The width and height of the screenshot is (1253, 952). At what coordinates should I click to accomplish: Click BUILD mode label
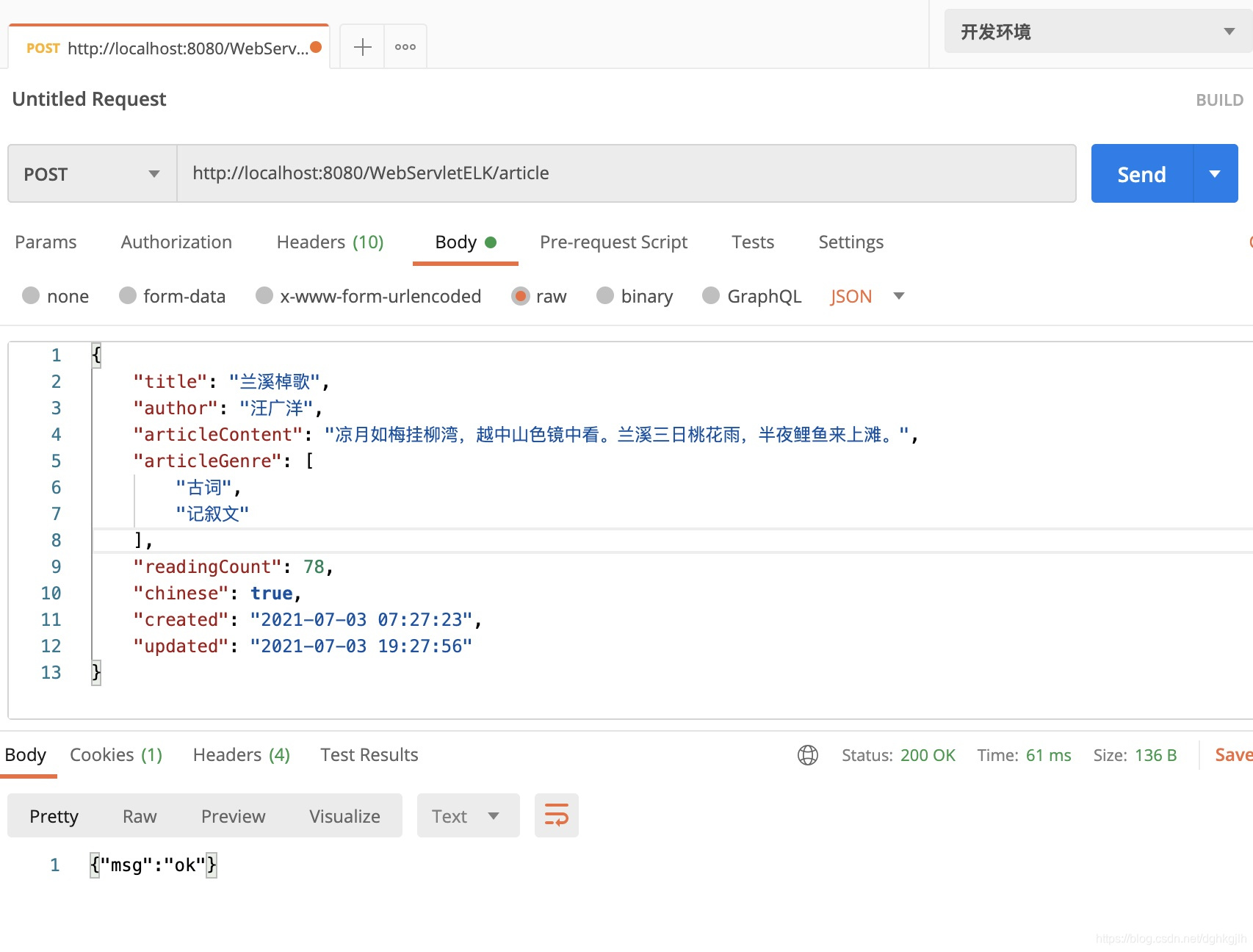point(1219,100)
